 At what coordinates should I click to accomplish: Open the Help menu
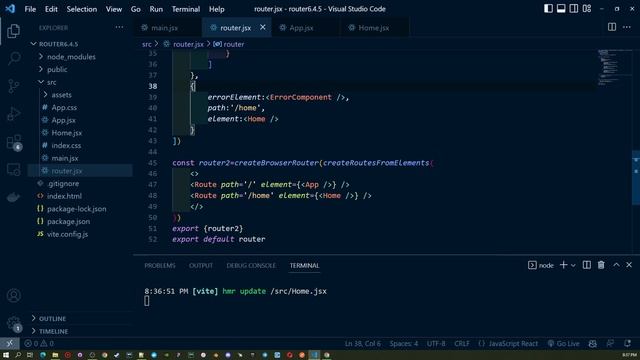[x=217, y=9]
